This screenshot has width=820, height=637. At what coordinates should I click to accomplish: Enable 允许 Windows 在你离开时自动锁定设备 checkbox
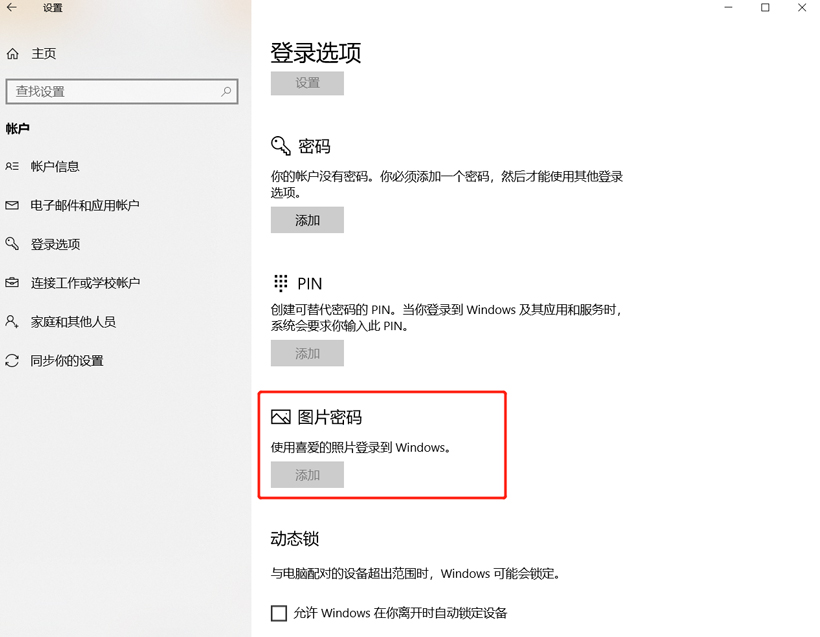[279, 613]
